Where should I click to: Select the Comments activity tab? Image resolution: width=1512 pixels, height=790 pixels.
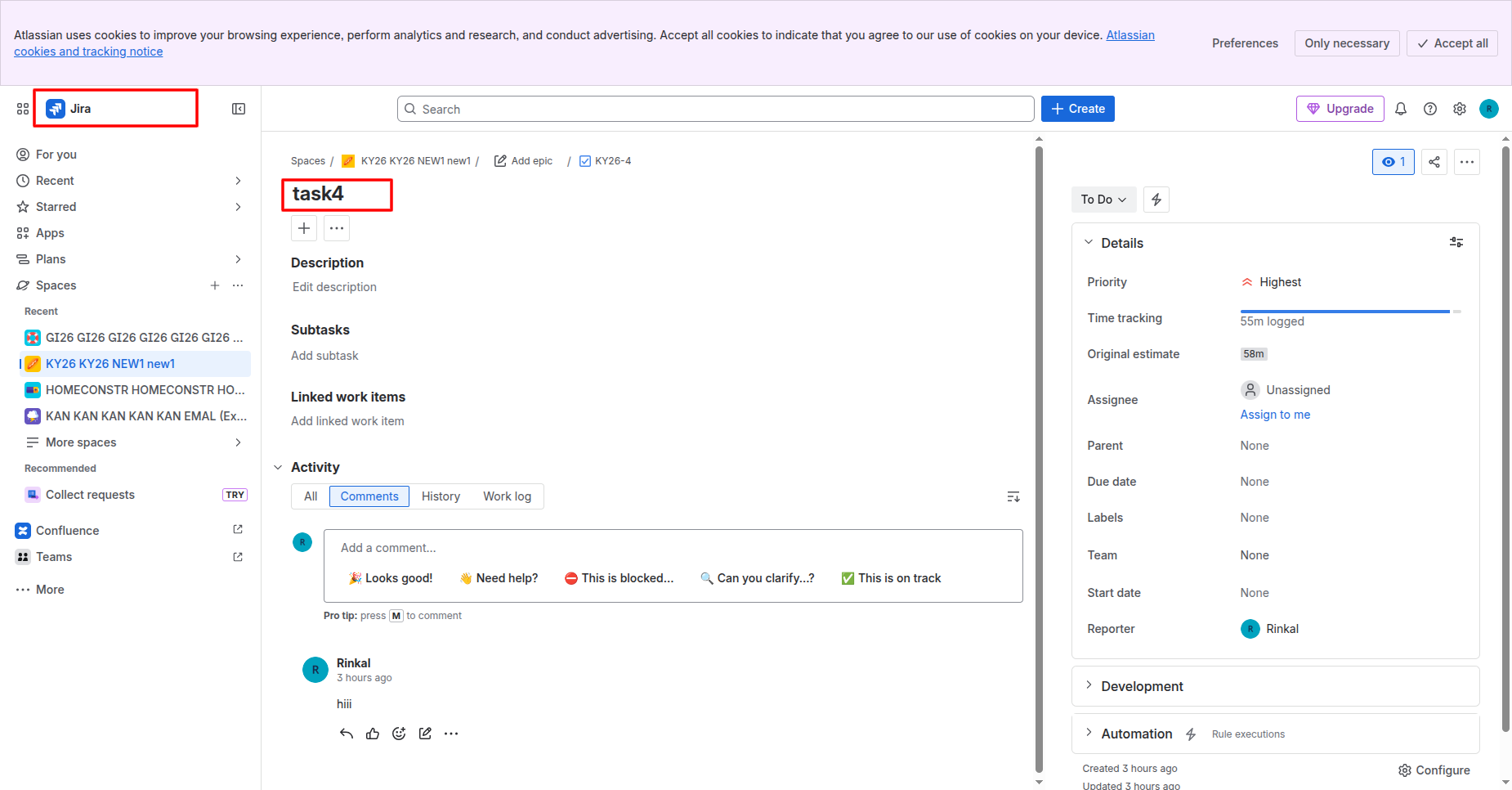(369, 496)
